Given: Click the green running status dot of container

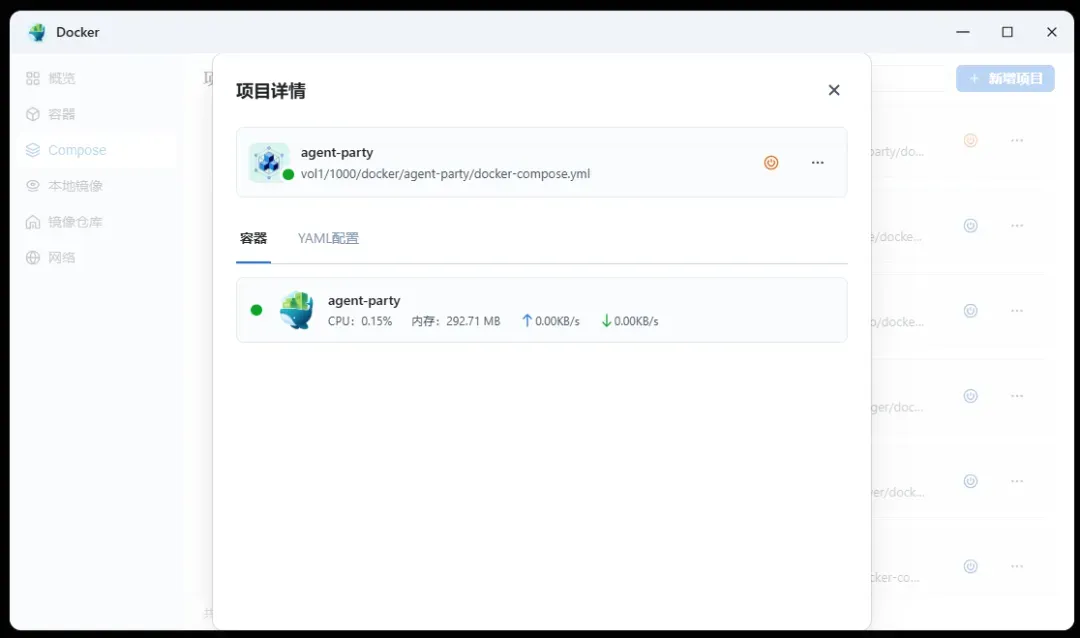Looking at the screenshot, I should [256, 310].
